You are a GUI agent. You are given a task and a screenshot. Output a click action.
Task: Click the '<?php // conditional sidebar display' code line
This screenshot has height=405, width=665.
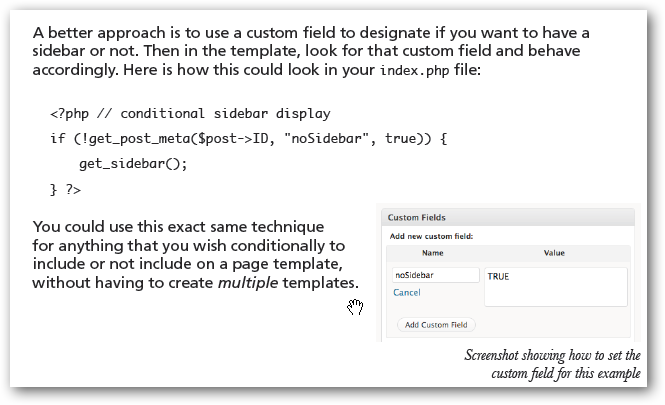pos(190,114)
